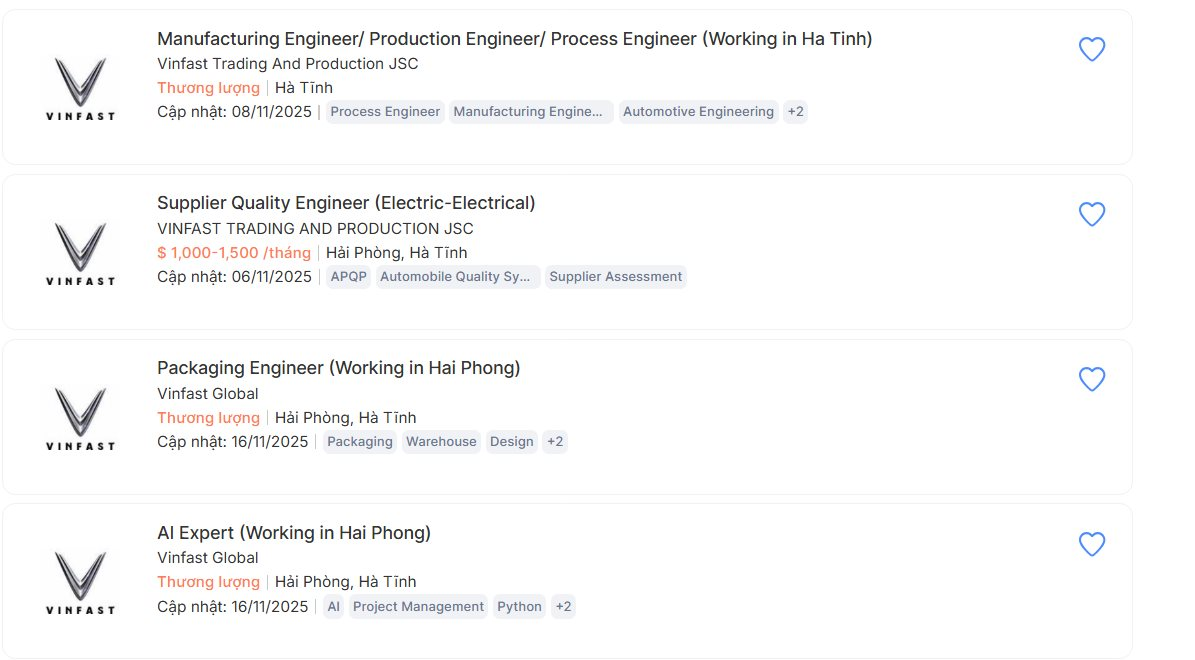Select the Process Engineer tag

click(x=385, y=112)
